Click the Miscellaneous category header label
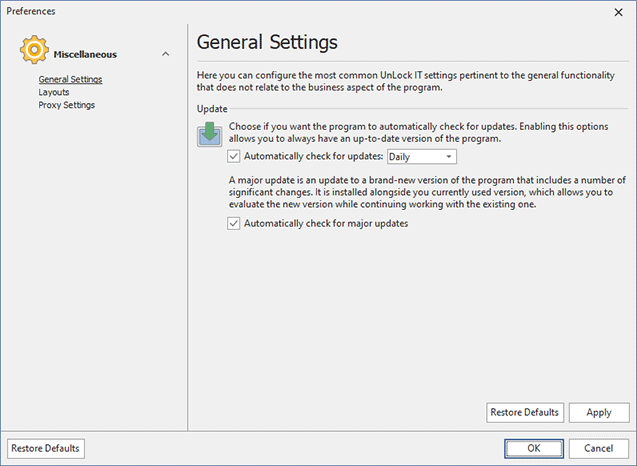637x466 pixels. (85, 54)
